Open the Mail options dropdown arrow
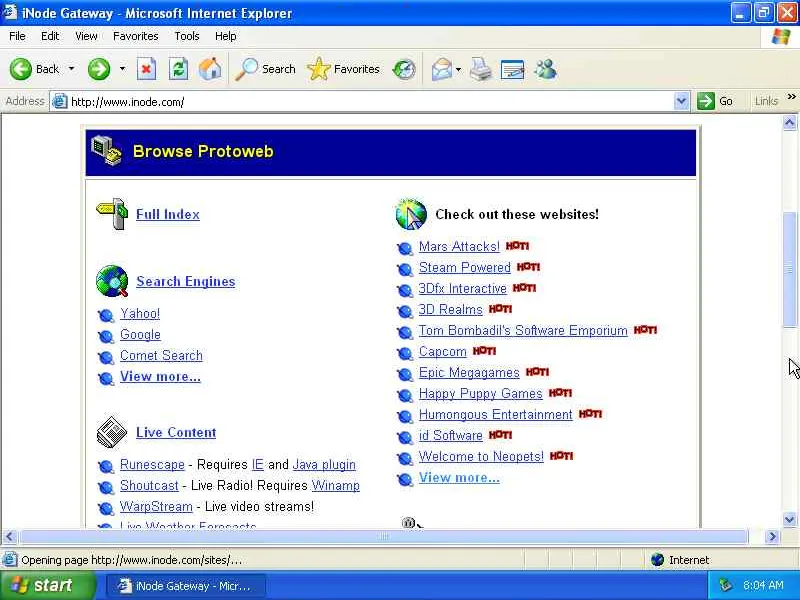This screenshot has height=600, width=800. pos(458,69)
